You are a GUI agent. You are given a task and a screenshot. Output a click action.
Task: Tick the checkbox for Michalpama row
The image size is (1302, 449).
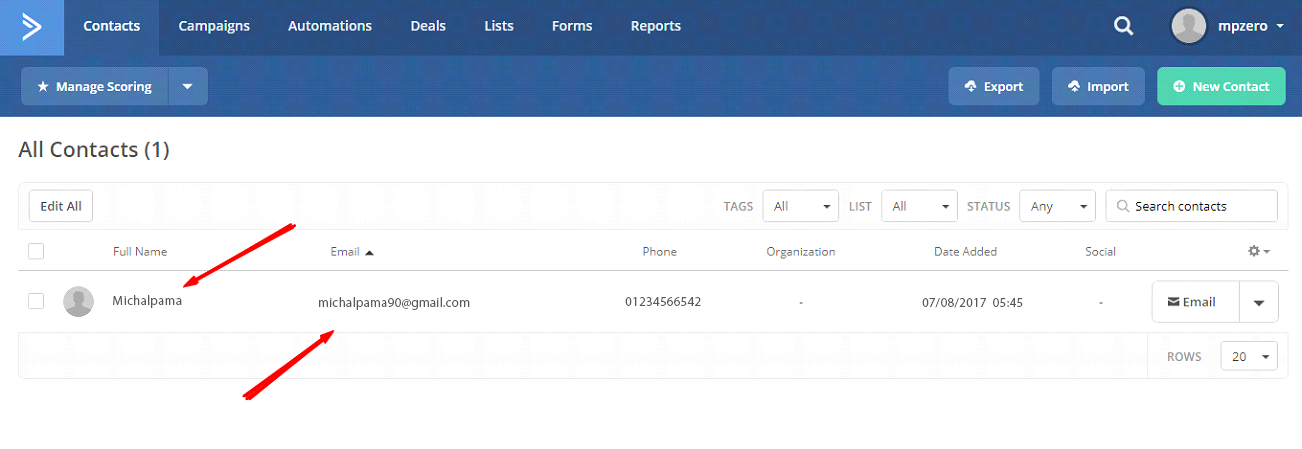36,301
